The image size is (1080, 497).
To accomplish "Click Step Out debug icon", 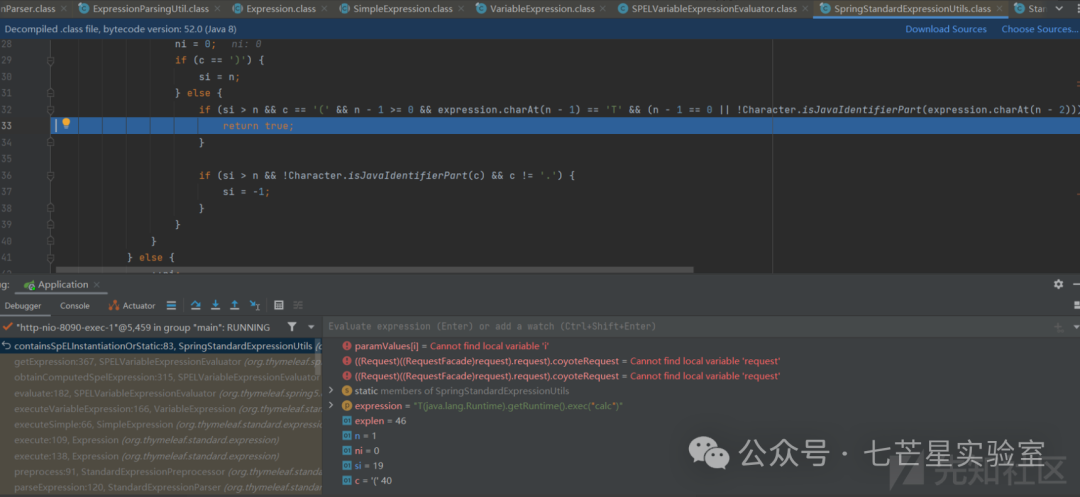I will coord(235,306).
